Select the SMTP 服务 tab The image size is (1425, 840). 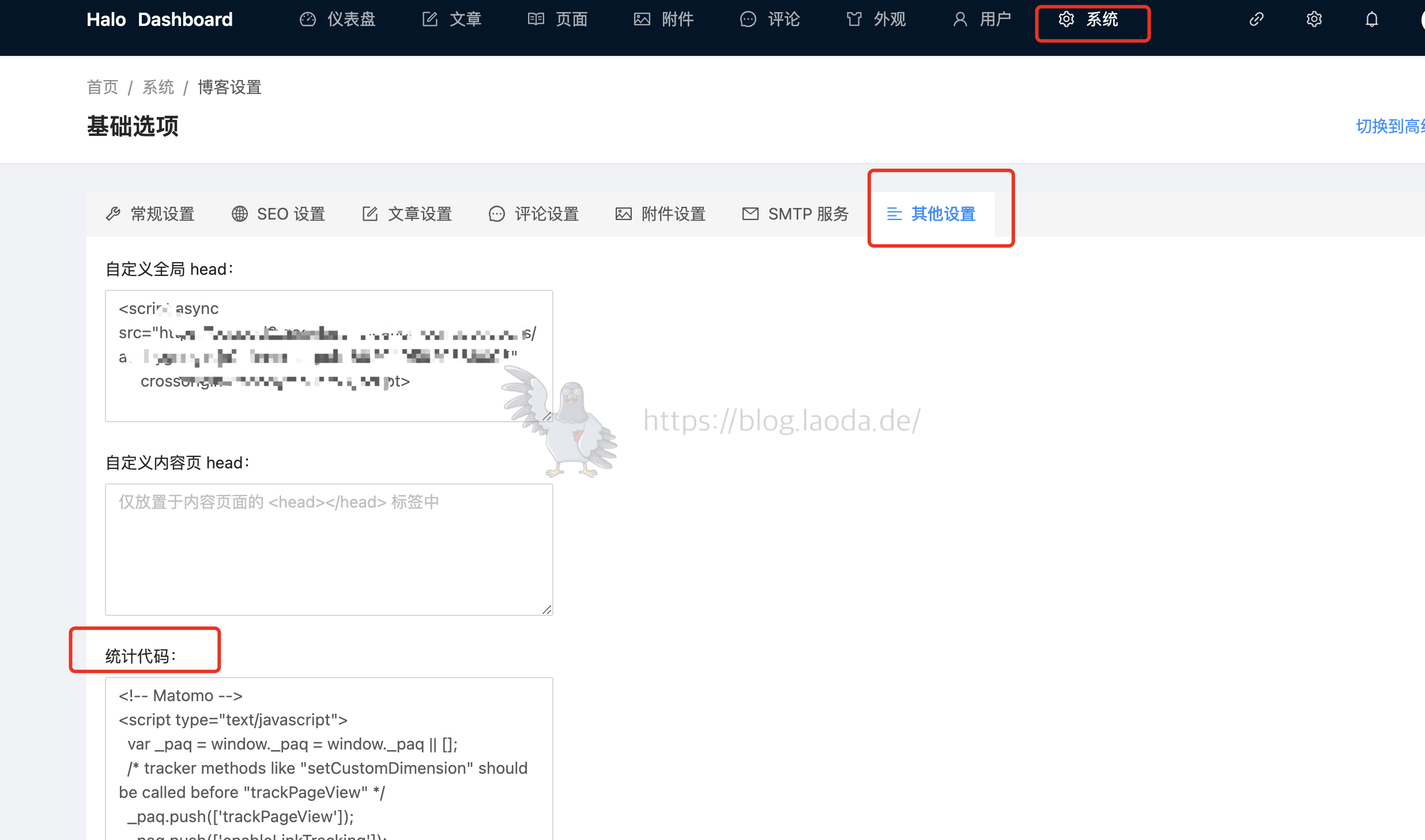(x=796, y=214)
